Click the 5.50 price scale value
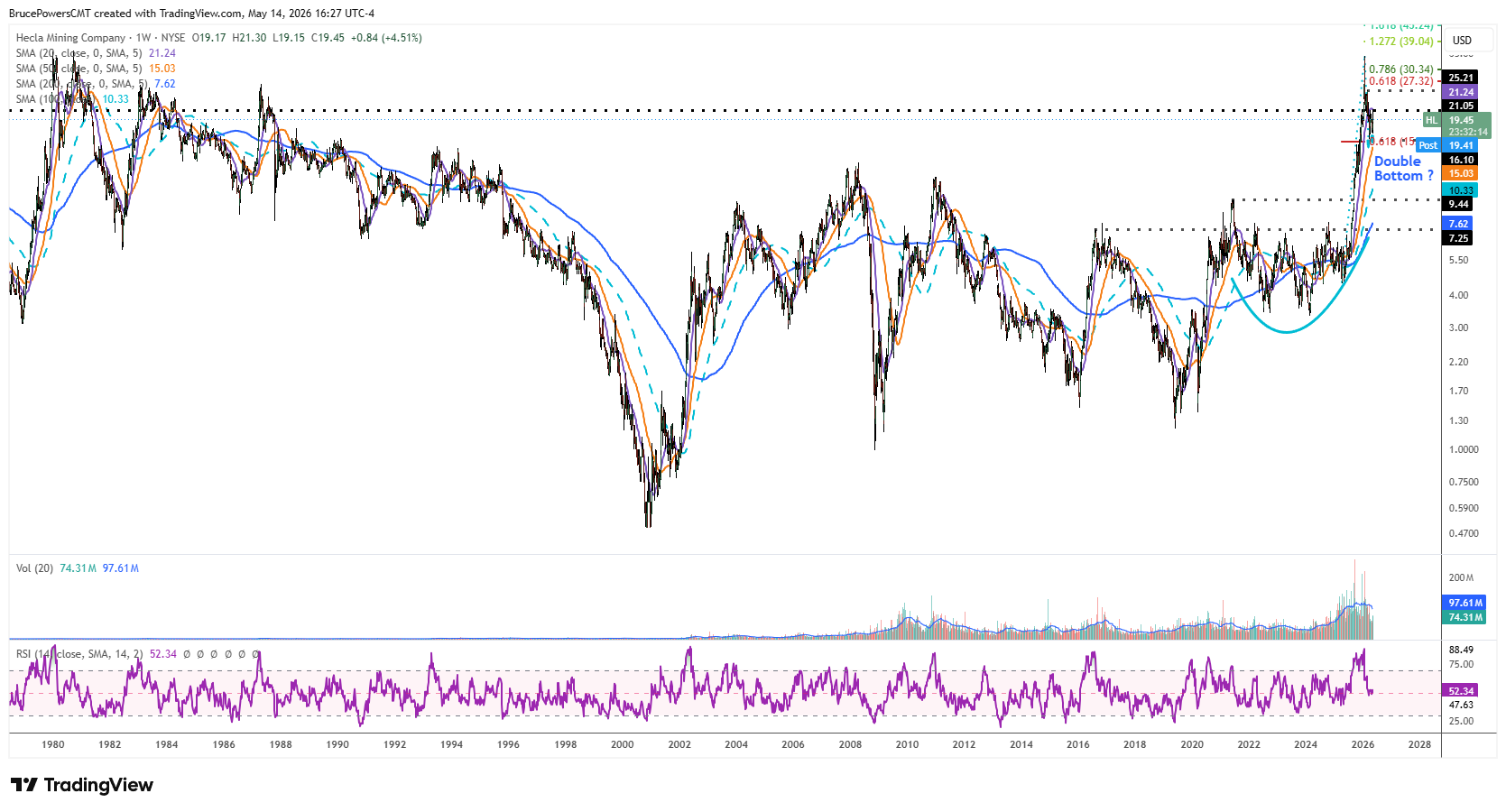1506x812 pixels. pyautogui.click(x=1458, y=260)
